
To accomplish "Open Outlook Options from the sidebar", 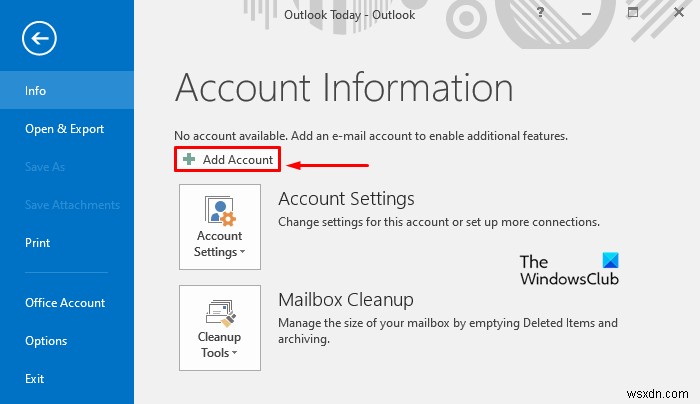I will pyautogui.click(x=46, y=341).
